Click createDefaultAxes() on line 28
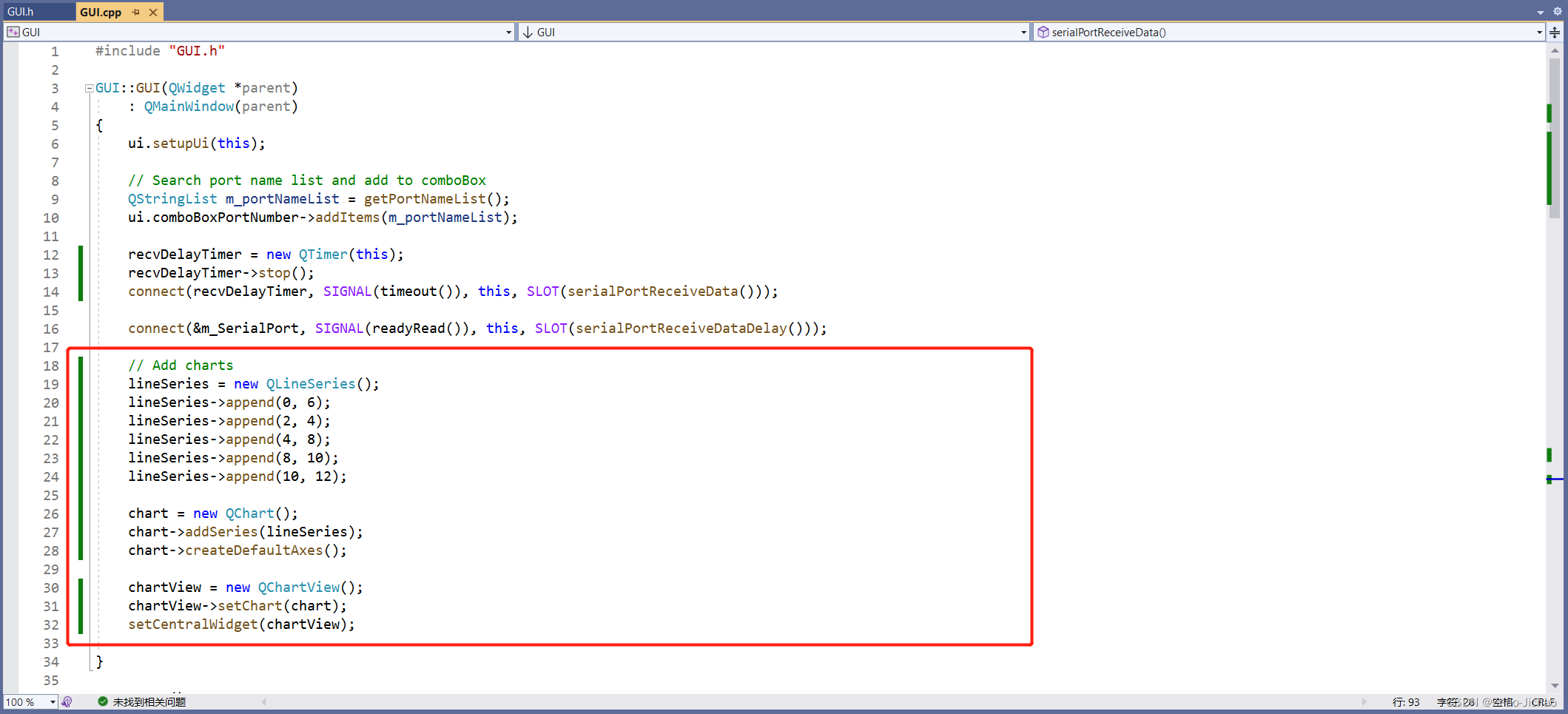 pyautogui.click(x=262, y=550)
